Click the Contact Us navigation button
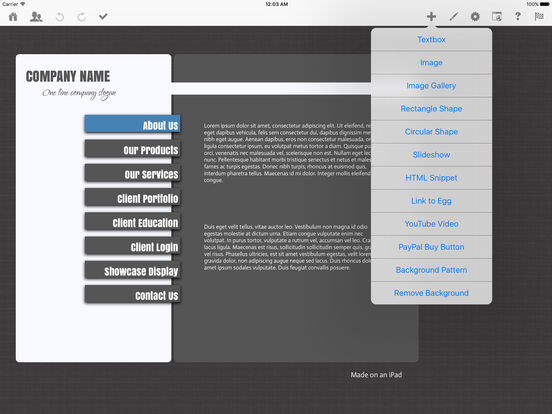The image size is (552, 414). point(132,295)
